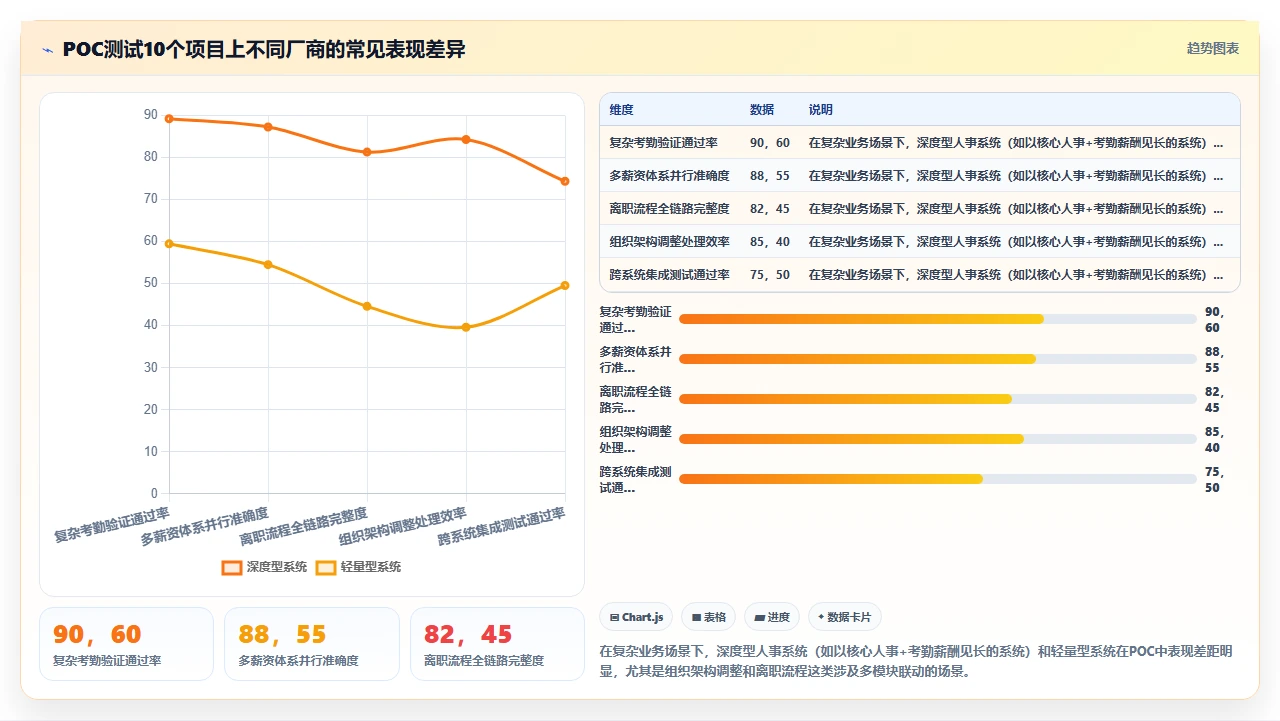
Task: Click x-axis label 离职流程全链路完整度
Action: (x=304, y=527)
